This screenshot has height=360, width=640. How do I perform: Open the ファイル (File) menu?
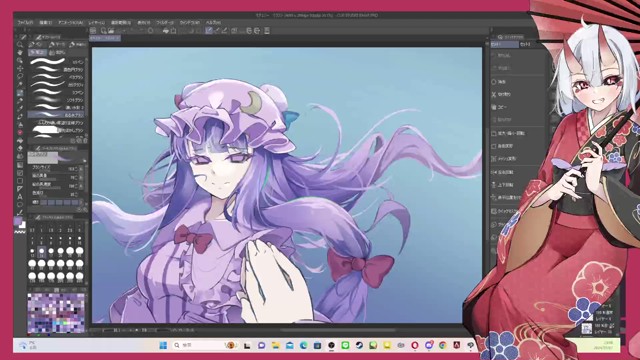[25, 22]
